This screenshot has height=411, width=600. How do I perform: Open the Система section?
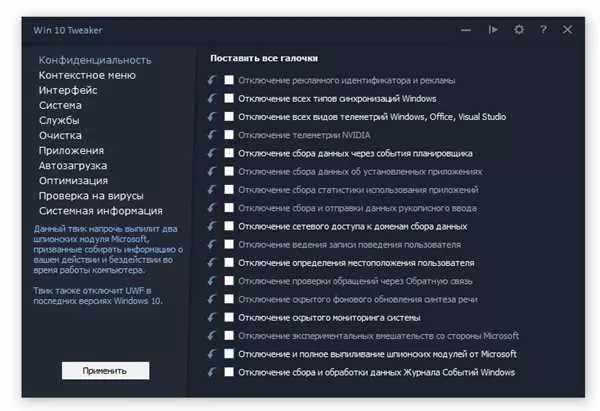point(60,105)
